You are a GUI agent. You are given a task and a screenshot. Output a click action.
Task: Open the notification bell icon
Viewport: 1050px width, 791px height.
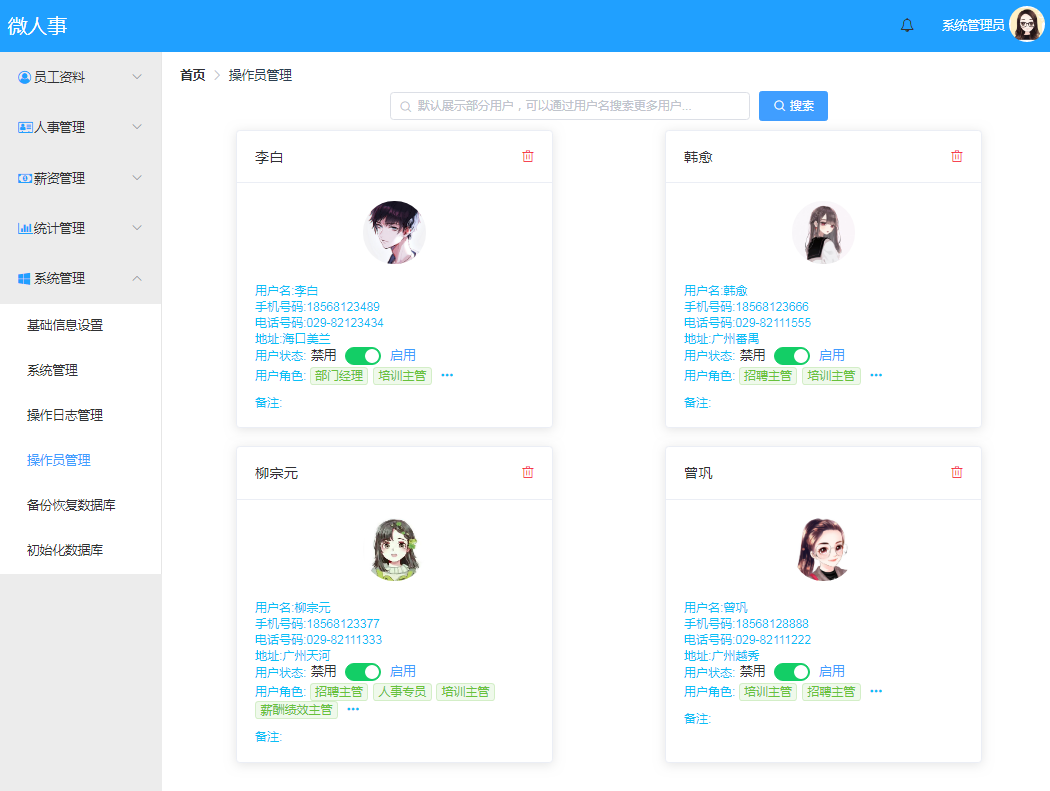(907, 24)
